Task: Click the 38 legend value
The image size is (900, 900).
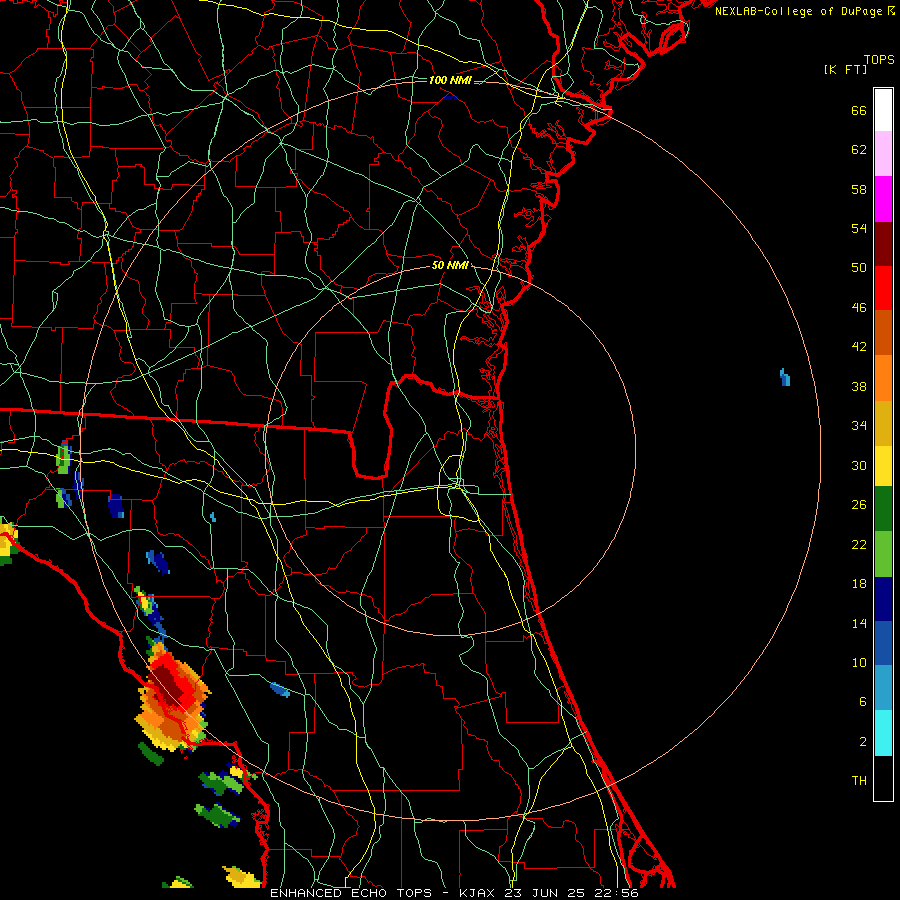Action: [x=859, y=386]
